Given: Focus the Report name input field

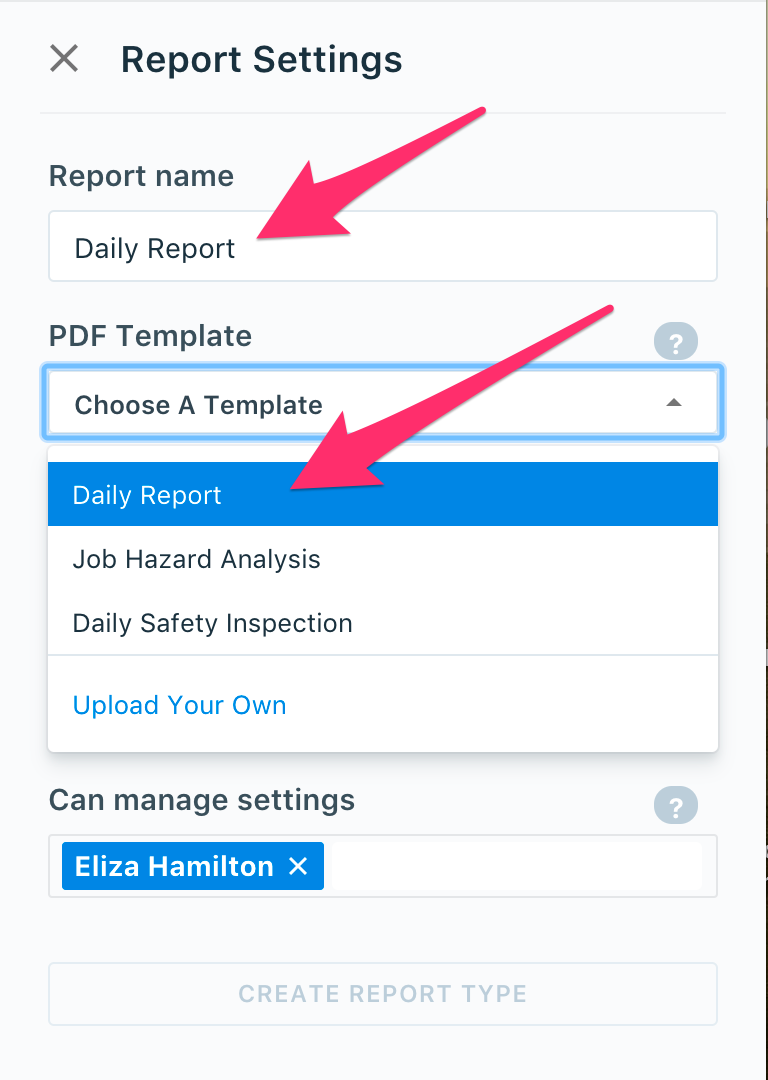Looking at the screenshot, I should pos(383,247).
